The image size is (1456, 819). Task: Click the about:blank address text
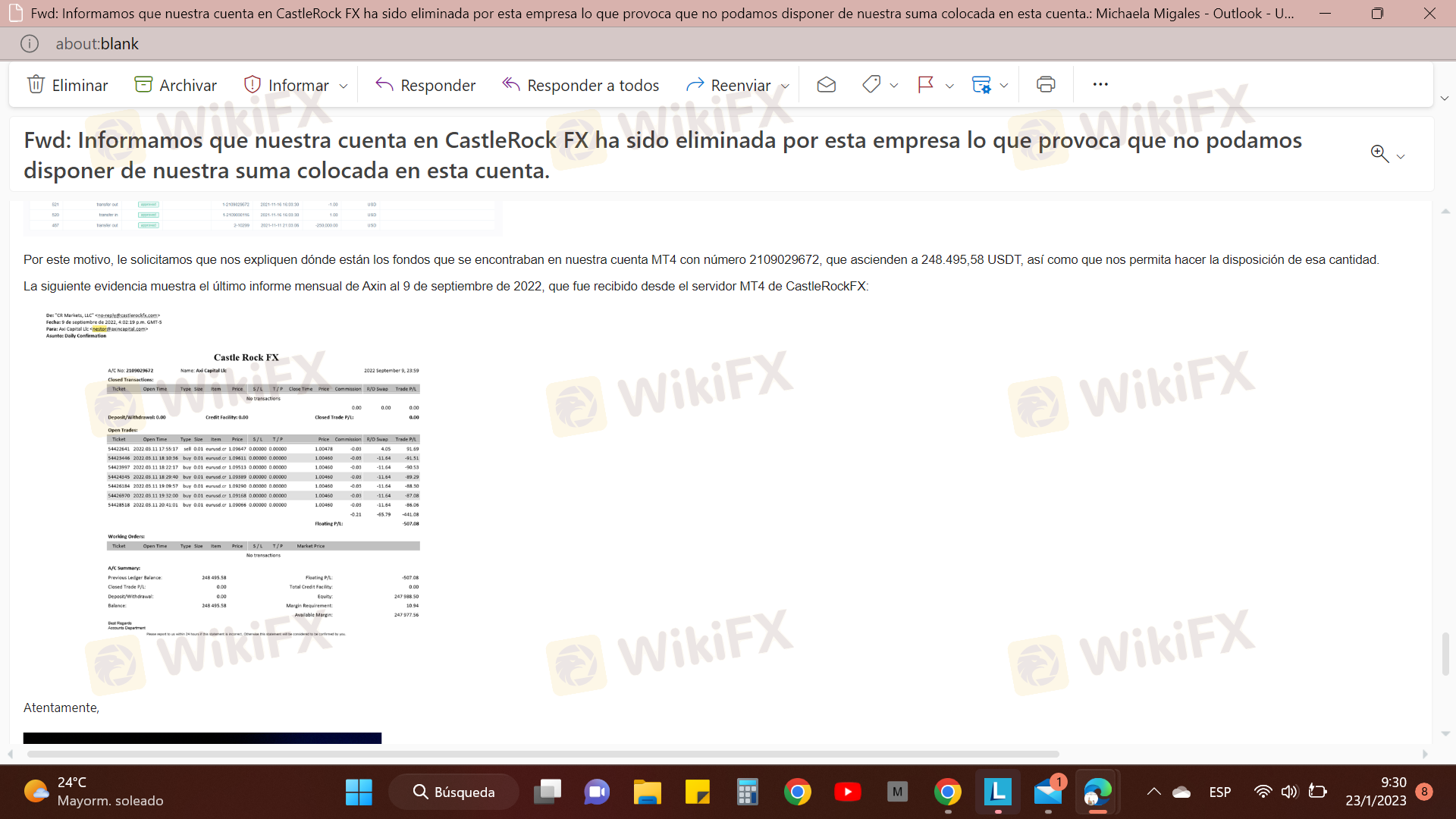(97, 44)
